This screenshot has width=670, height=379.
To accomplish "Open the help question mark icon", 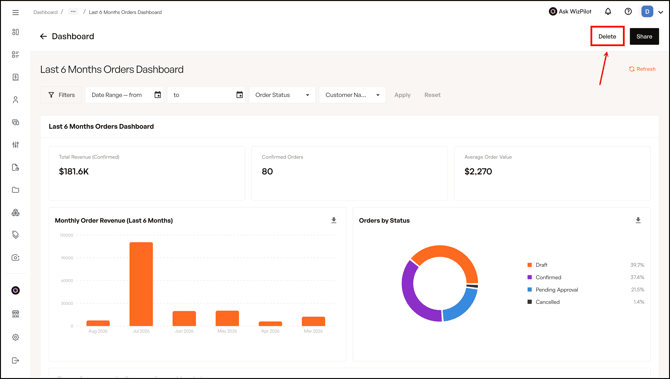I will click(628, 12).
